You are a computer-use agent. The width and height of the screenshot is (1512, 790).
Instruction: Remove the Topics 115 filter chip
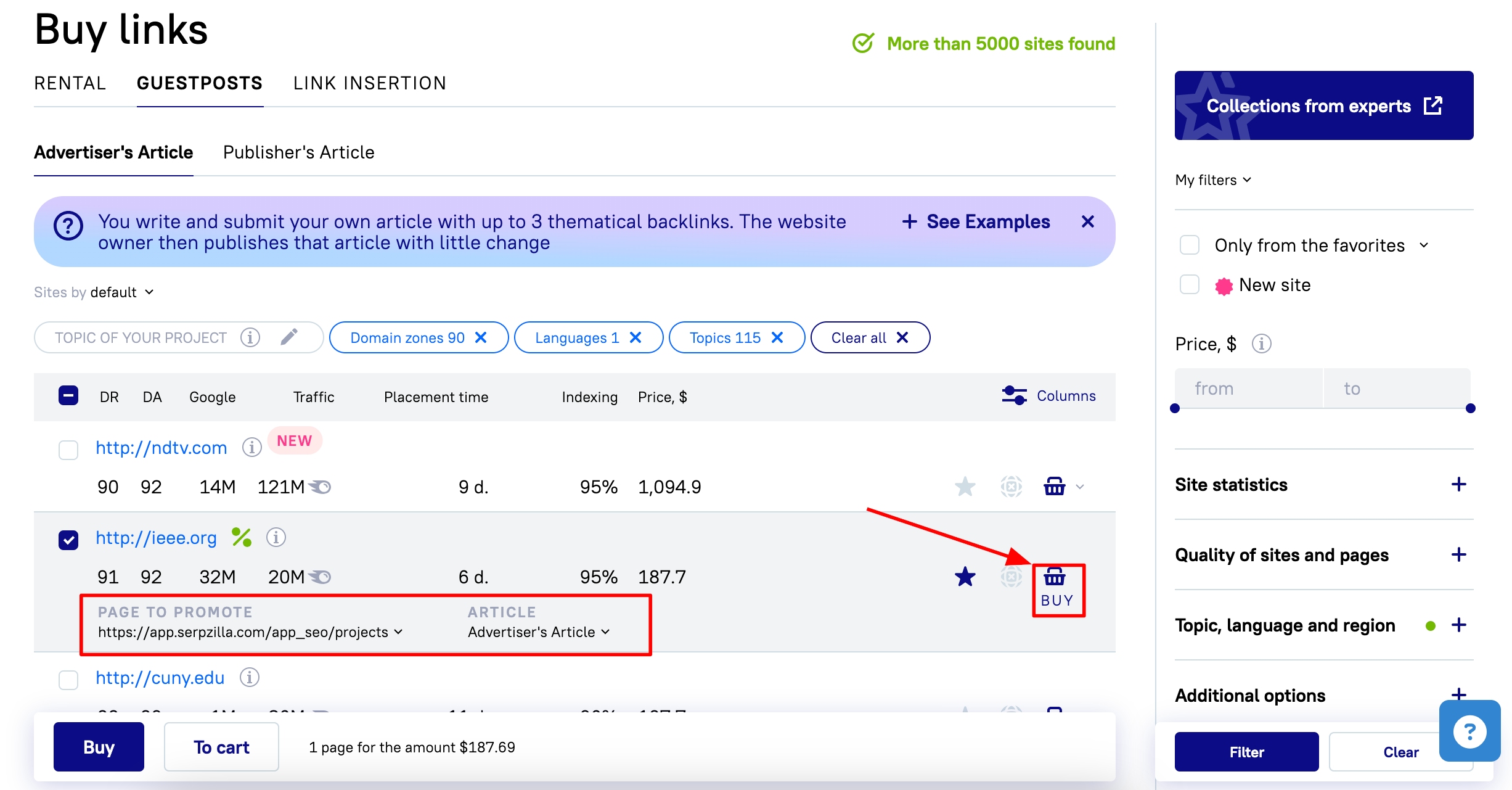(x=777, y=337)
